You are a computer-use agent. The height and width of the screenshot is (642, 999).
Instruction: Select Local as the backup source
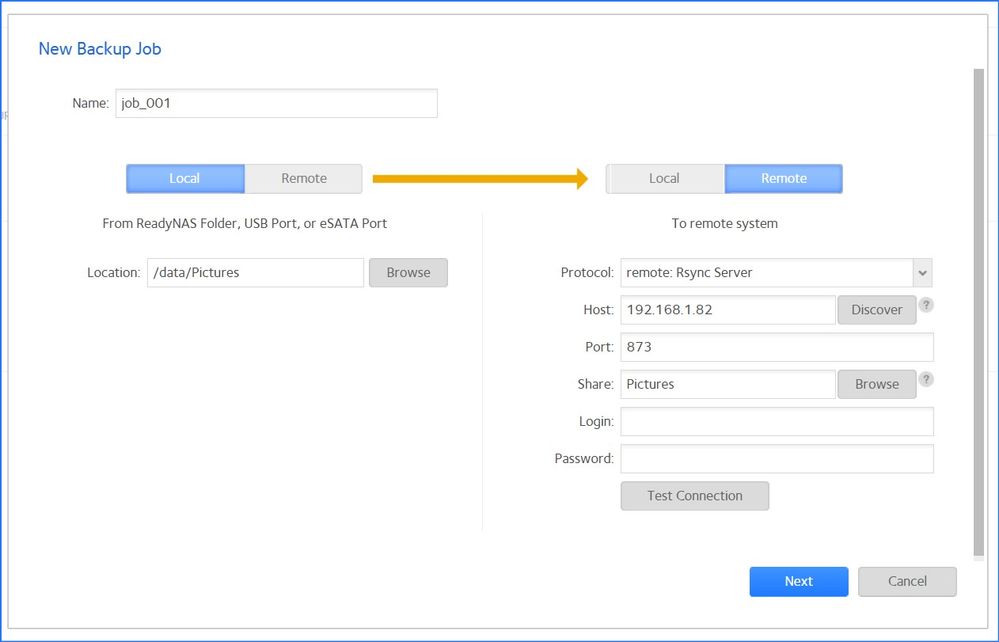[x=184, y=178]
